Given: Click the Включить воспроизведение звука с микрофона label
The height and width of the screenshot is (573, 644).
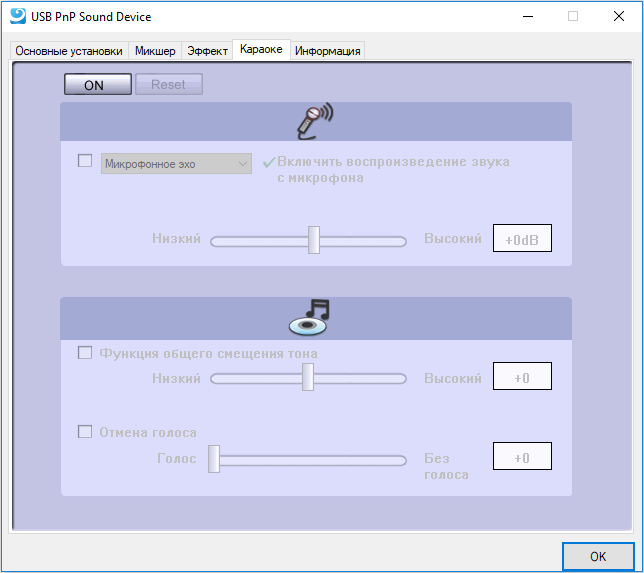Looking at the screenshot, I should [393, 170].
